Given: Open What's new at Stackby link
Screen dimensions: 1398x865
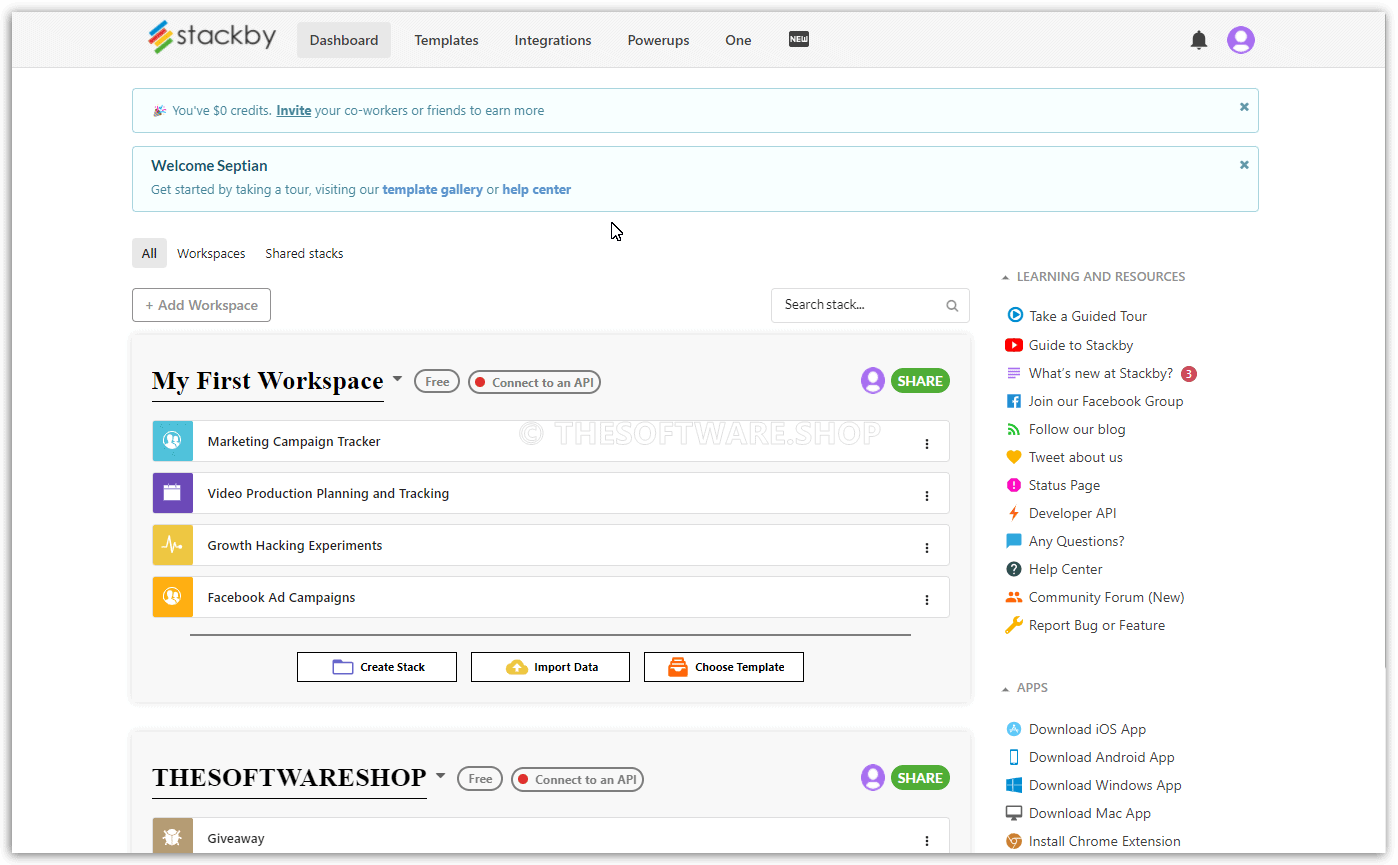Looking at the screenshot, I should [x=1101, y=373].
